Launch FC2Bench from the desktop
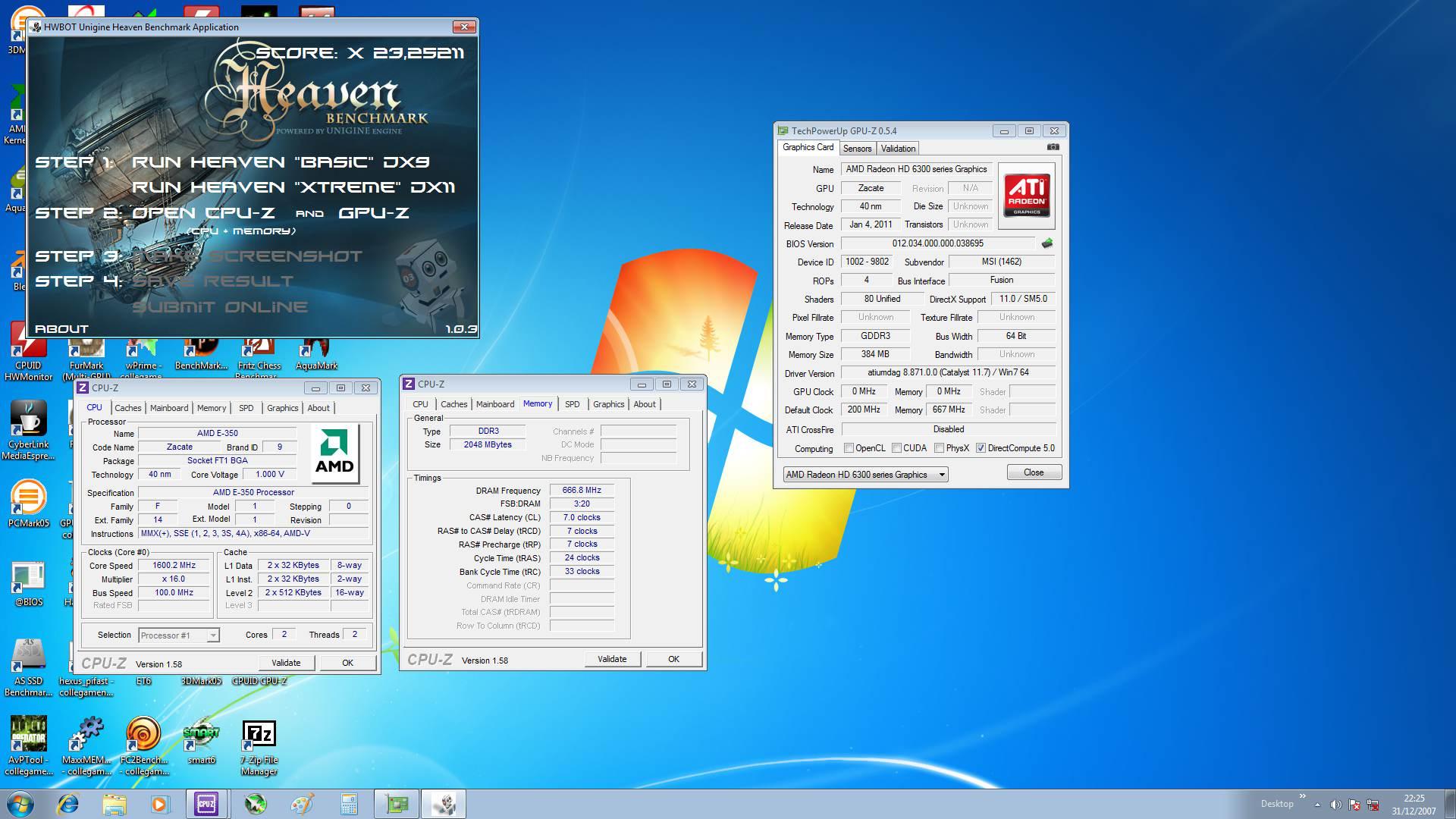This screenshot has height=819, width=1456. pos(144,746)
